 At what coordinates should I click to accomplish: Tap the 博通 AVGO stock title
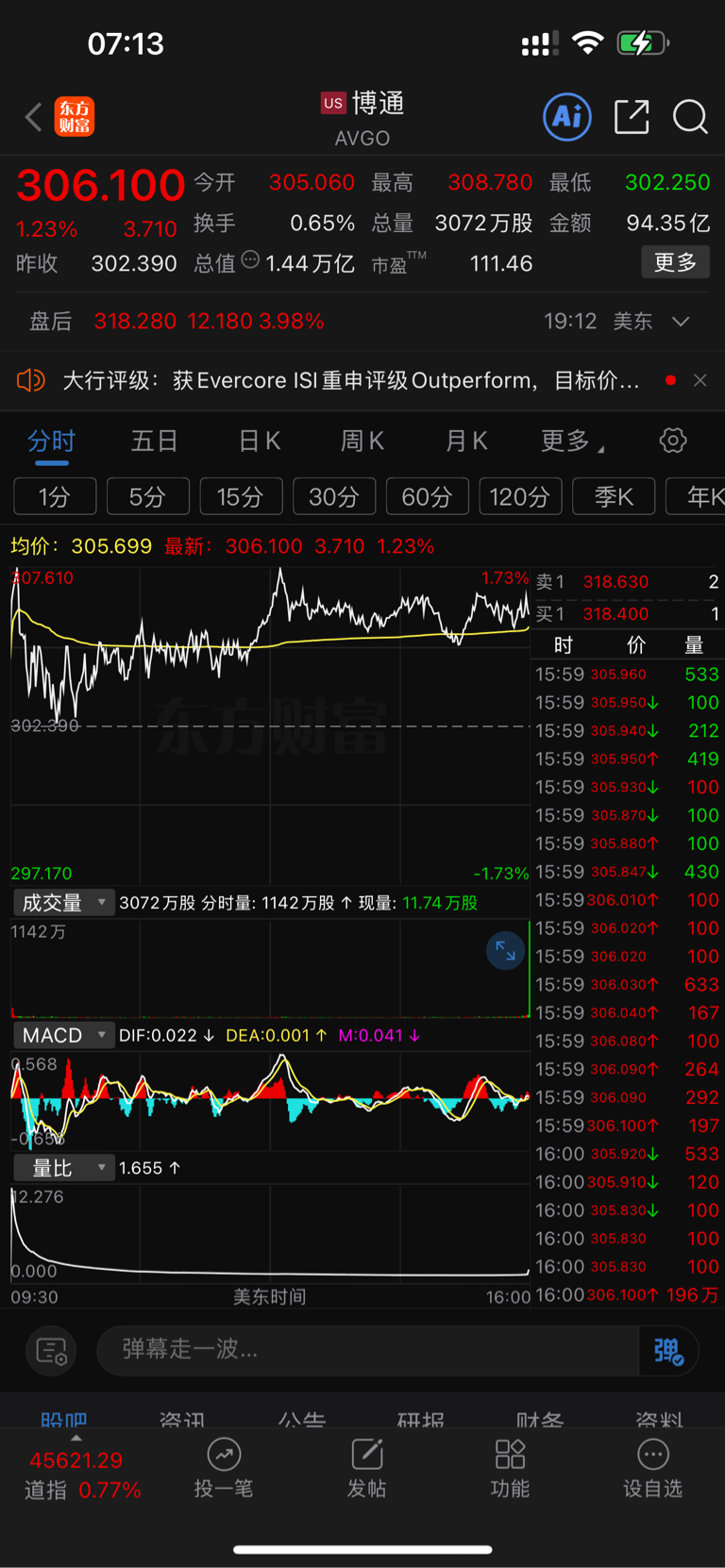(x=363, y=117)
